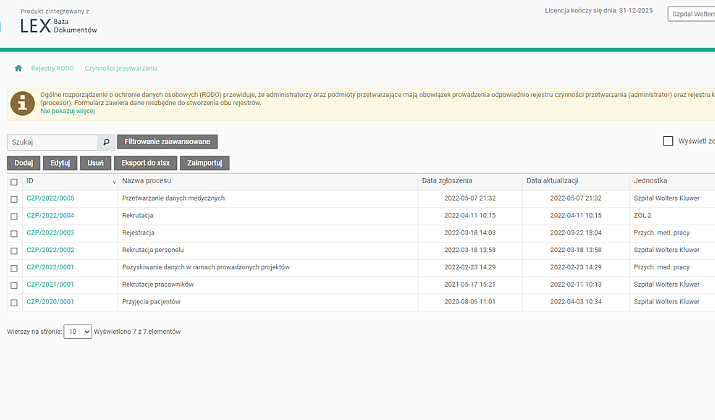Click the yellow info icon in banner
This screenshot has height=420, width=715.
click(x=23, y=102)
